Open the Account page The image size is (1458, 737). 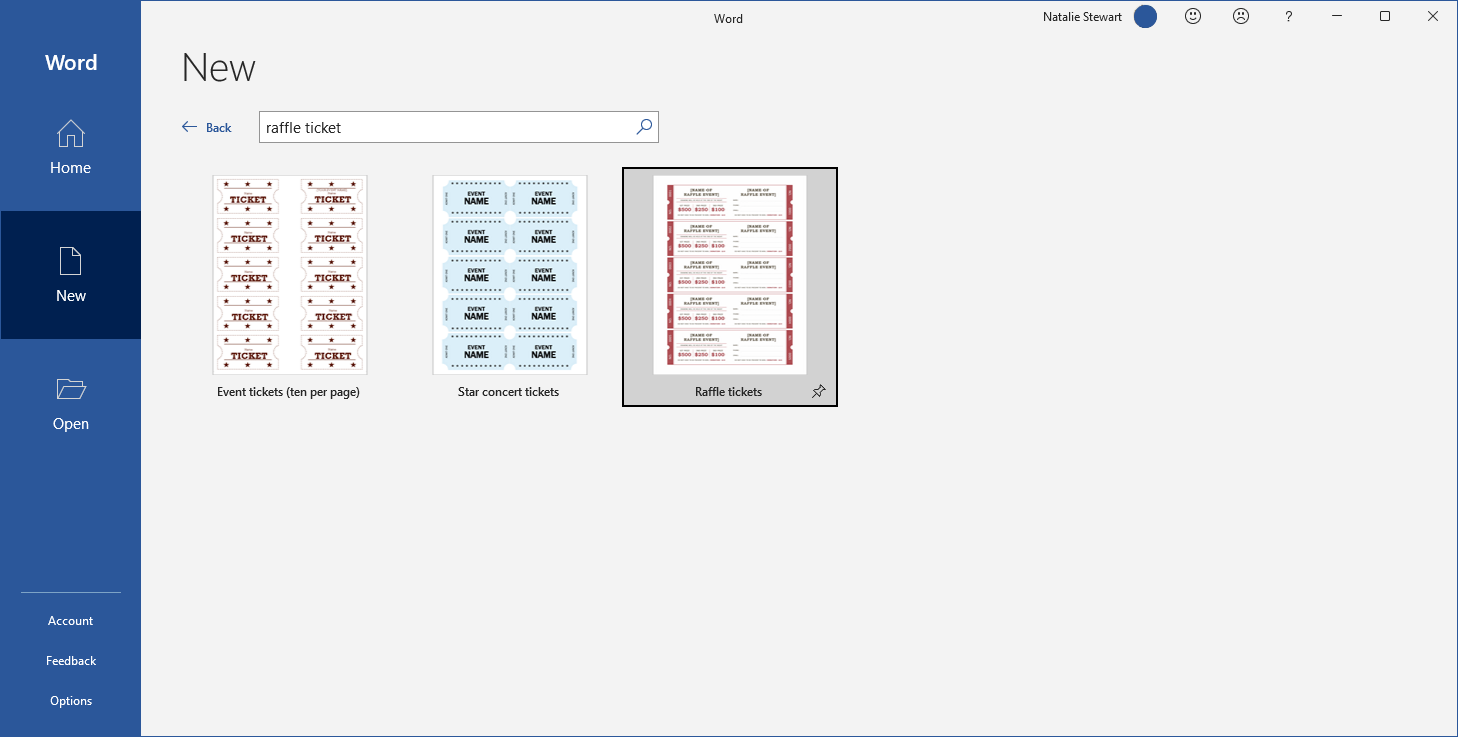[70, 621]
